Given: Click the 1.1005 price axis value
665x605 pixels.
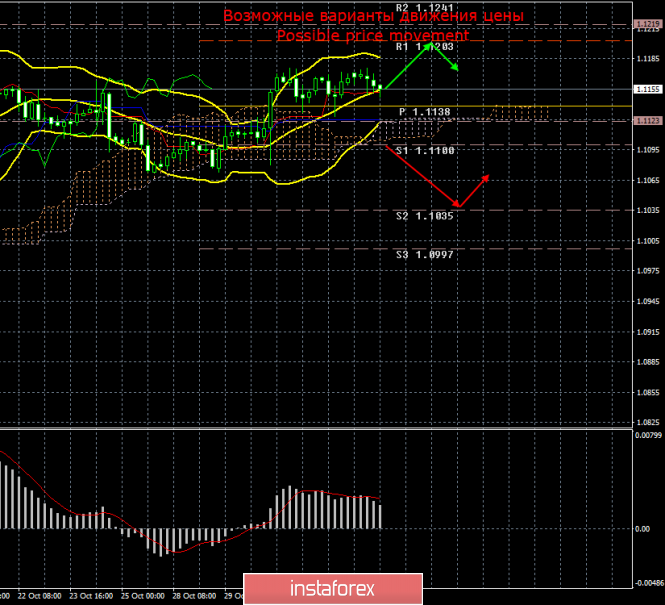Looking at the screenshot, I should 648,241.
